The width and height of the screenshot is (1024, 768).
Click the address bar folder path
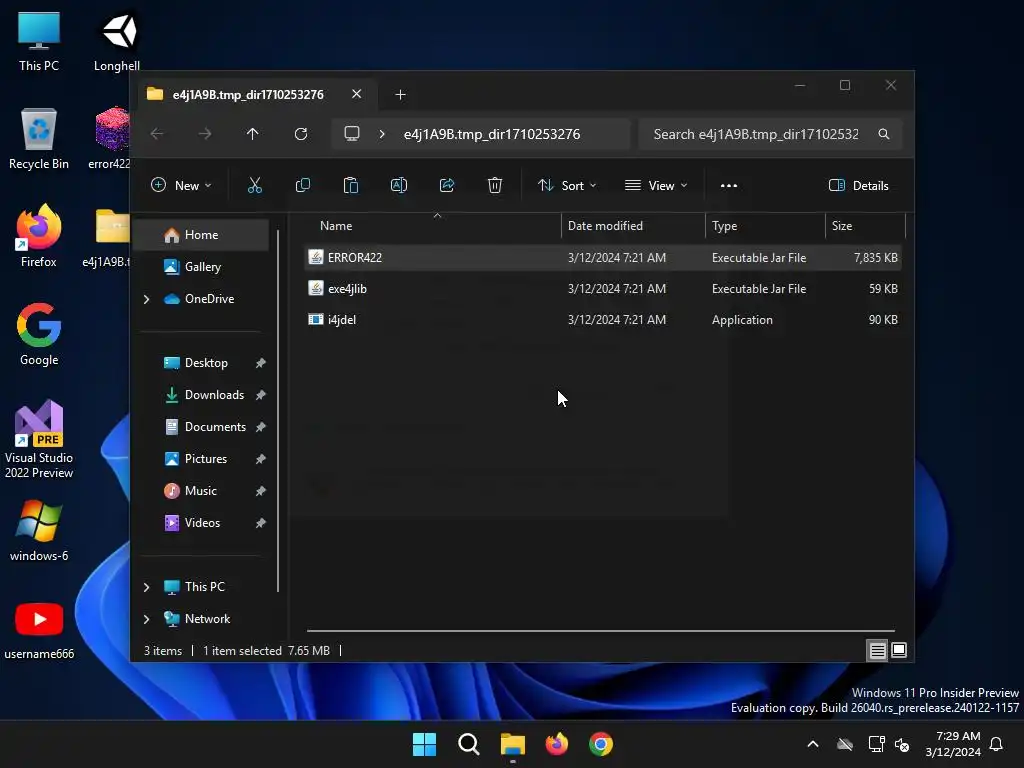point(492,134)
